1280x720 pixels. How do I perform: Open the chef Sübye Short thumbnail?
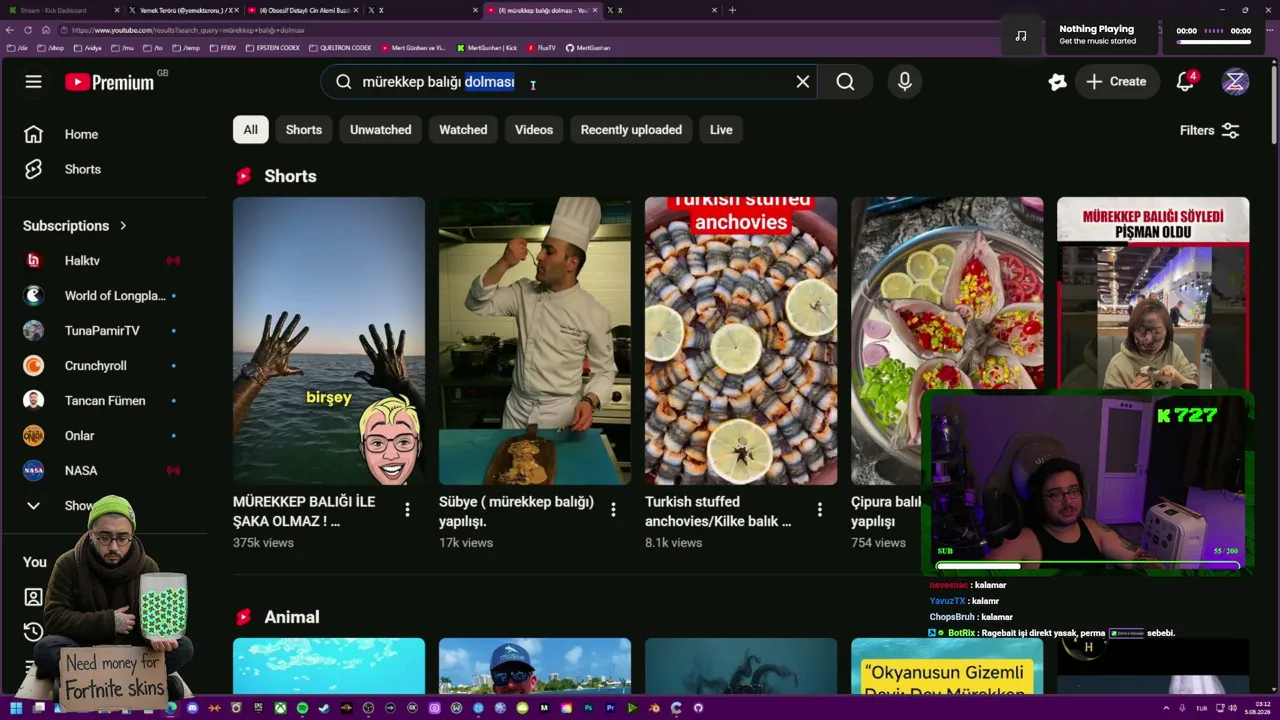[x=535, y=341]
